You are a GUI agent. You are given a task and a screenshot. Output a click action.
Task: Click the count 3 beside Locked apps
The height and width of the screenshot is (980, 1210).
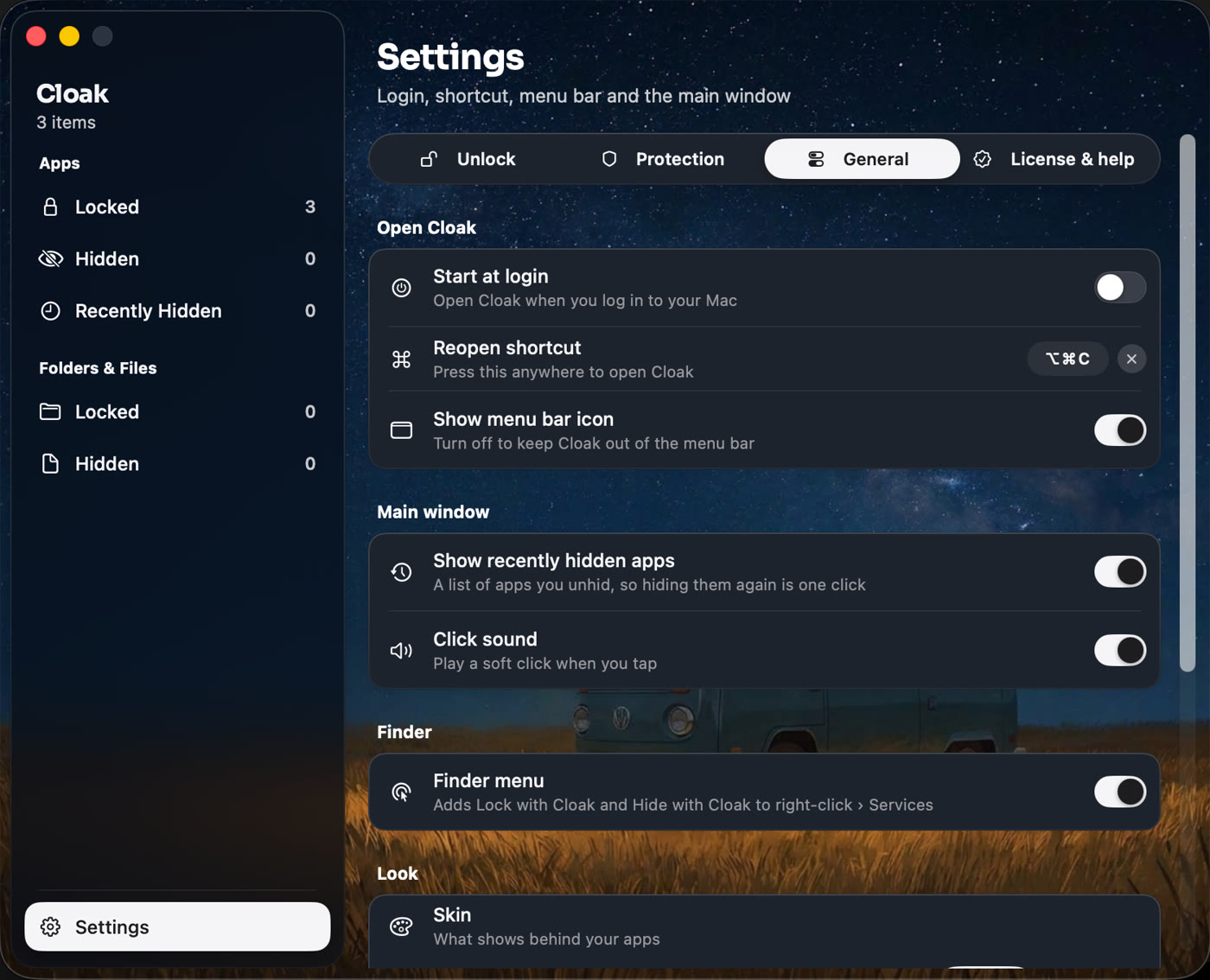[x=310, y=207]
